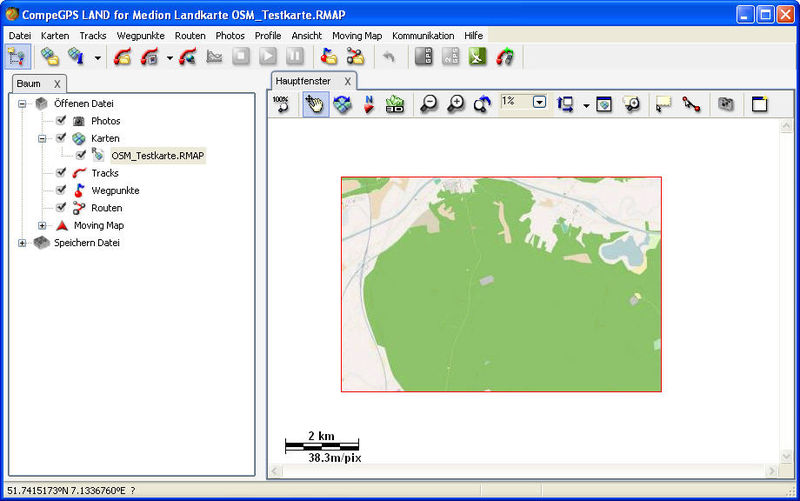The width and height of the screenshot is (800, 501).
Task: Click the zoom out magnifier icon
Action: click(429, 104)
